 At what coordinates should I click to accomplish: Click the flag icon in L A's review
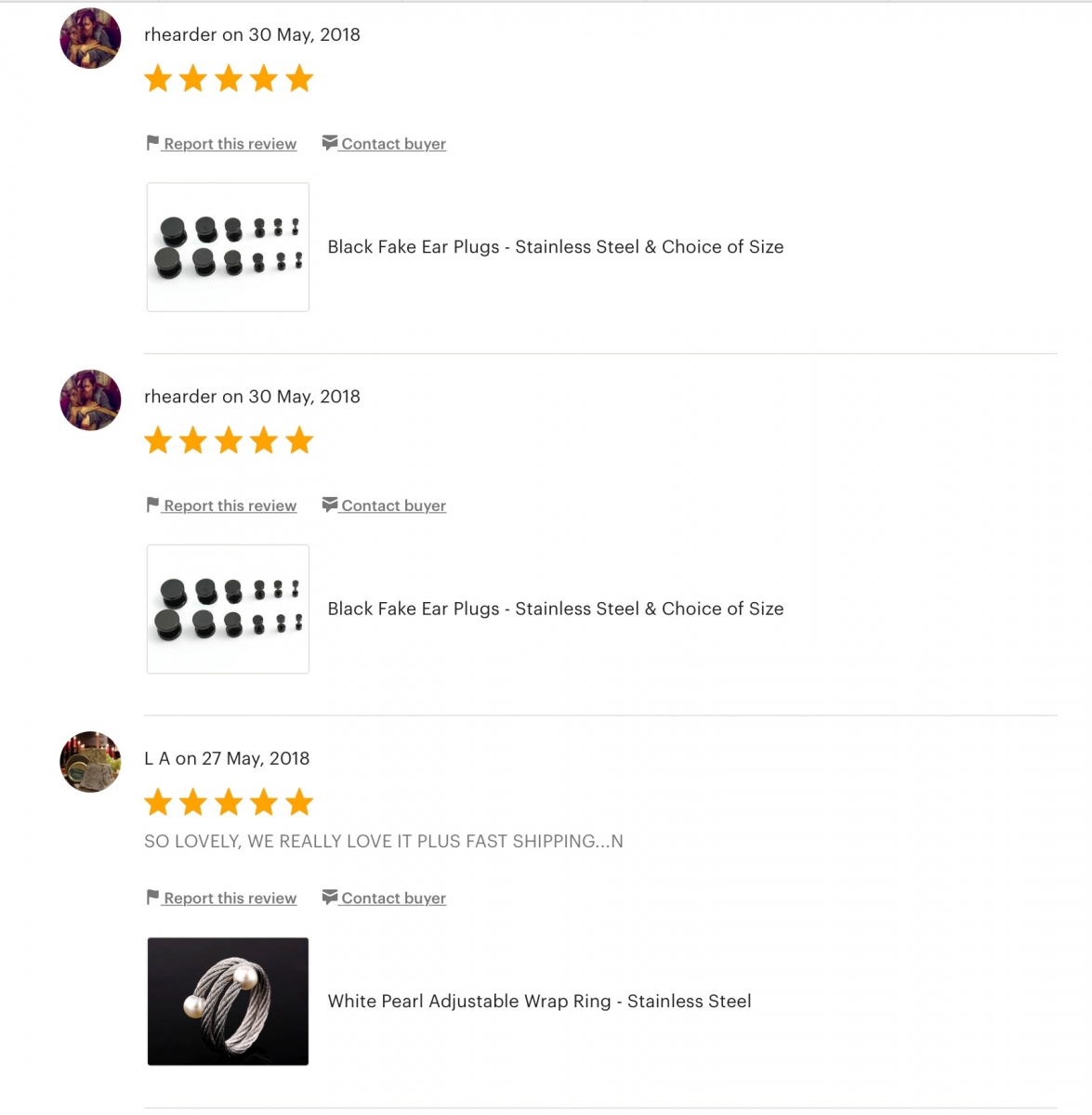click(152, 897)
